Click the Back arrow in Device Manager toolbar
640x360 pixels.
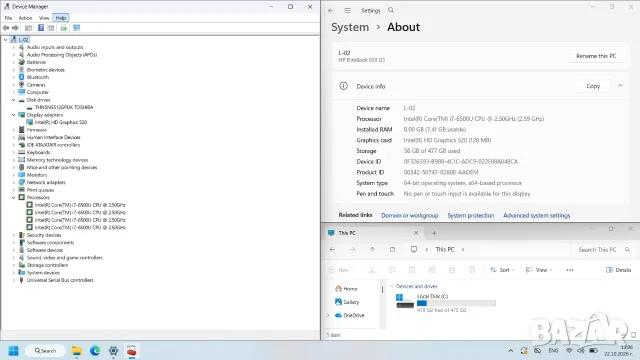pyautogui.click(x=6, y=28)
